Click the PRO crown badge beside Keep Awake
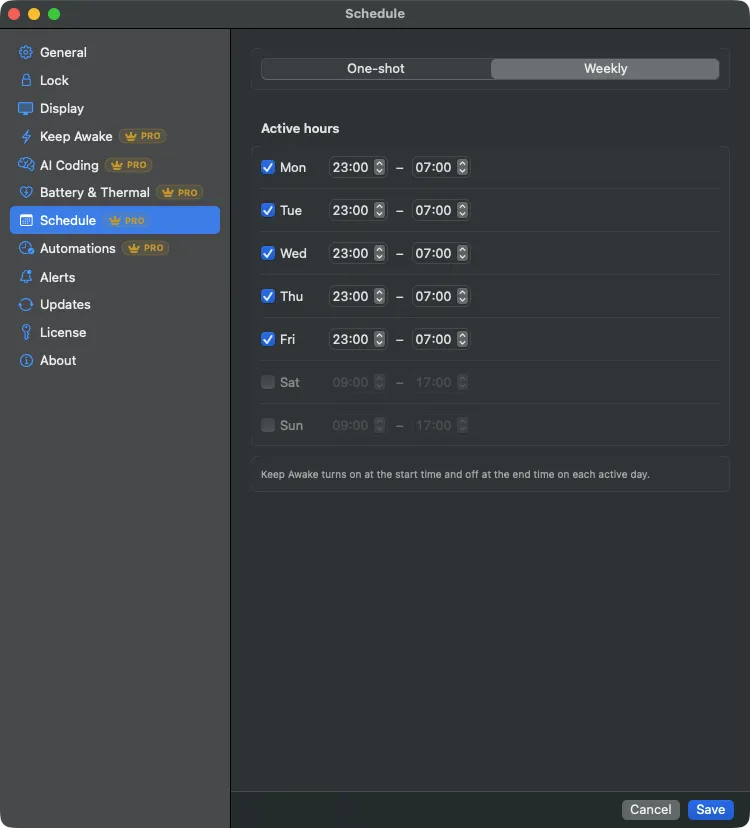The width and height of the screenshot is (750, 828). 143,136
